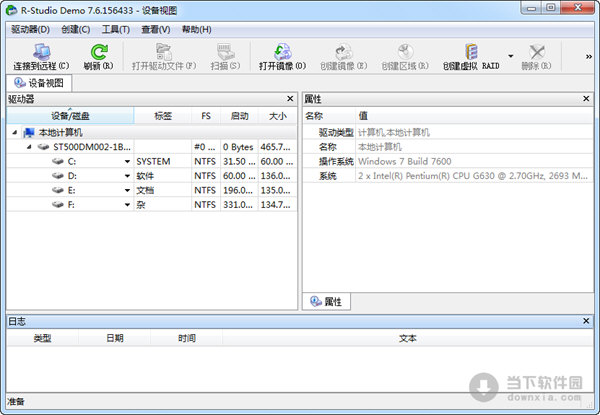Image resolution: width=600 pixels, height=415 pixels.
Task: Collapse the ST500DM002 disk node
Action: point(29,147)
